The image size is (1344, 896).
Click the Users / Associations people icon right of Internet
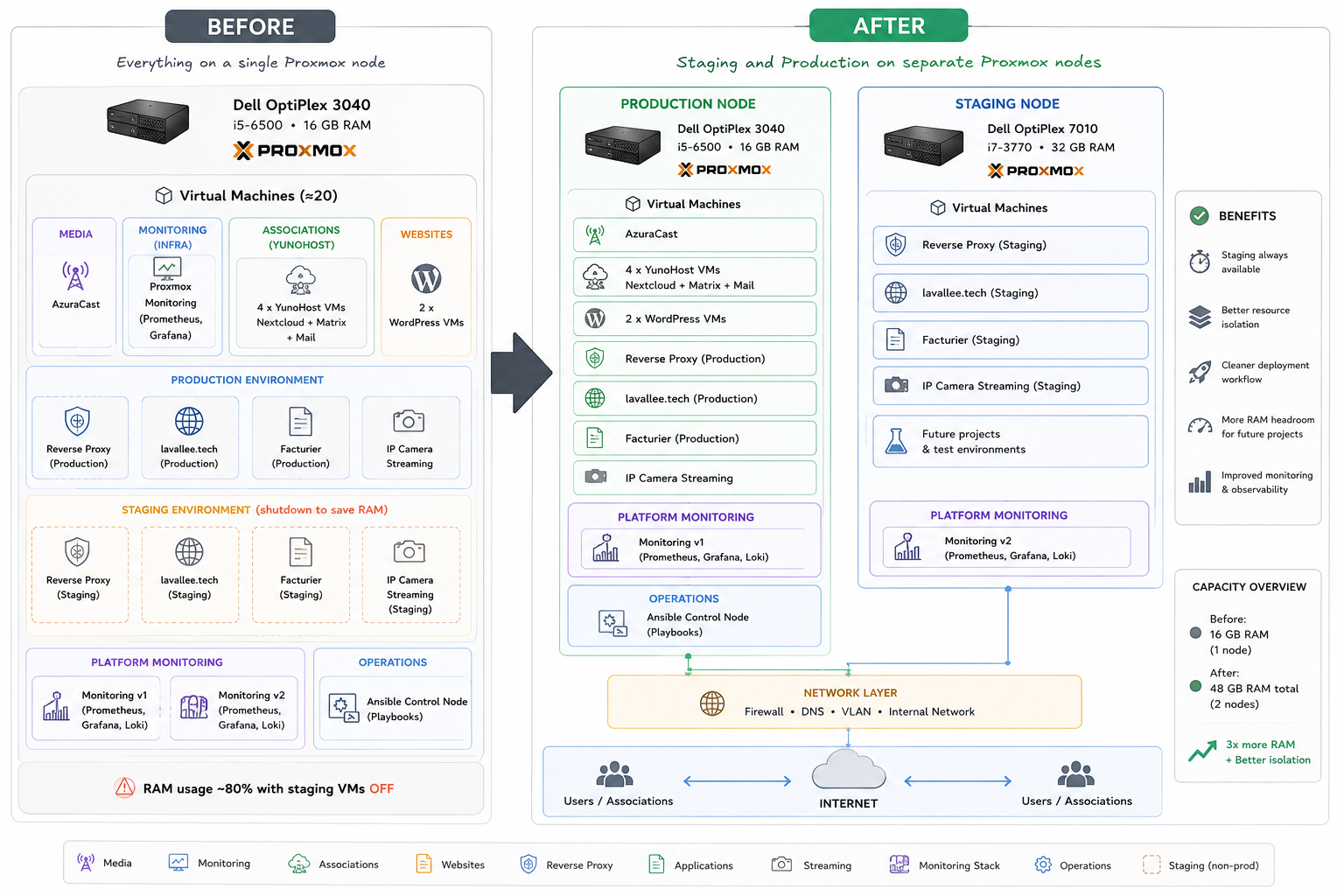(x=1076, y=774)
